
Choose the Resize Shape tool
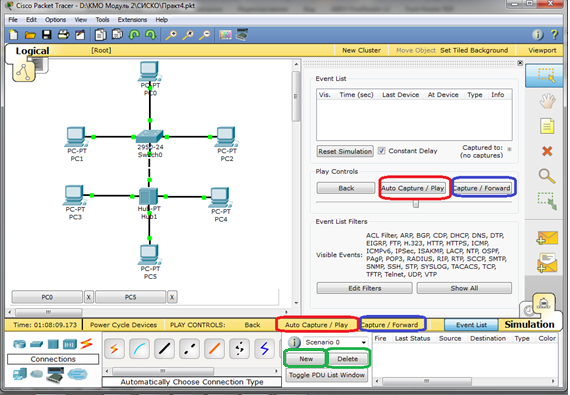(547, 201)
